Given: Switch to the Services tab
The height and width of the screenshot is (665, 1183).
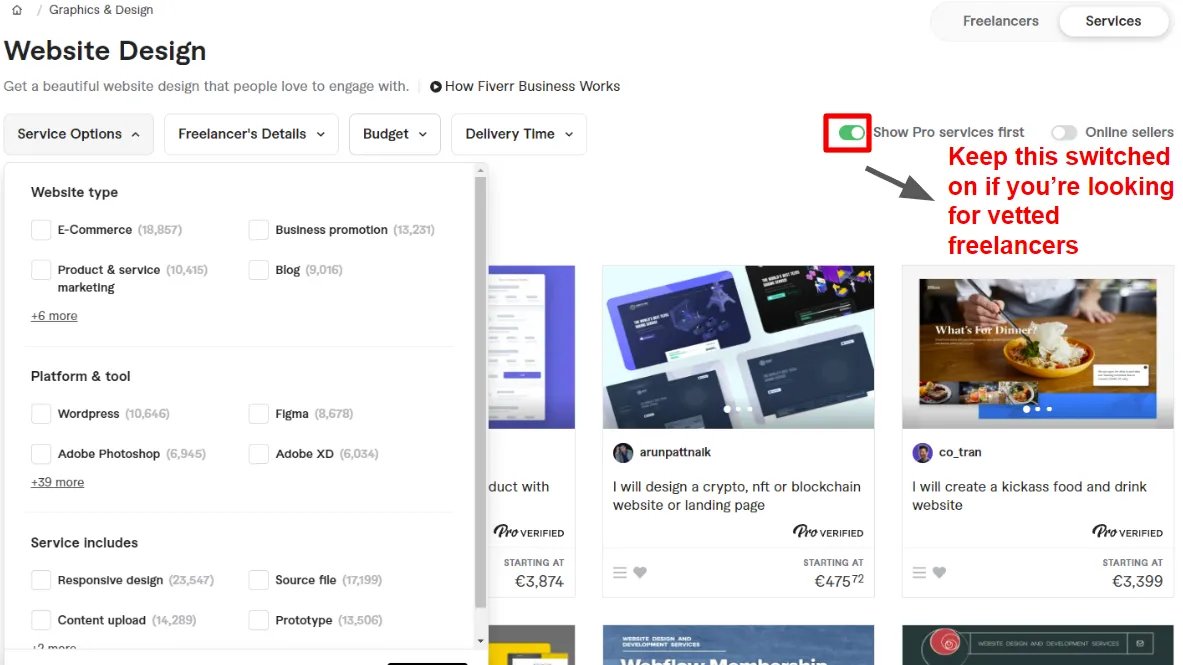Looking at the screenshot, I should (x=1113, y=21).
